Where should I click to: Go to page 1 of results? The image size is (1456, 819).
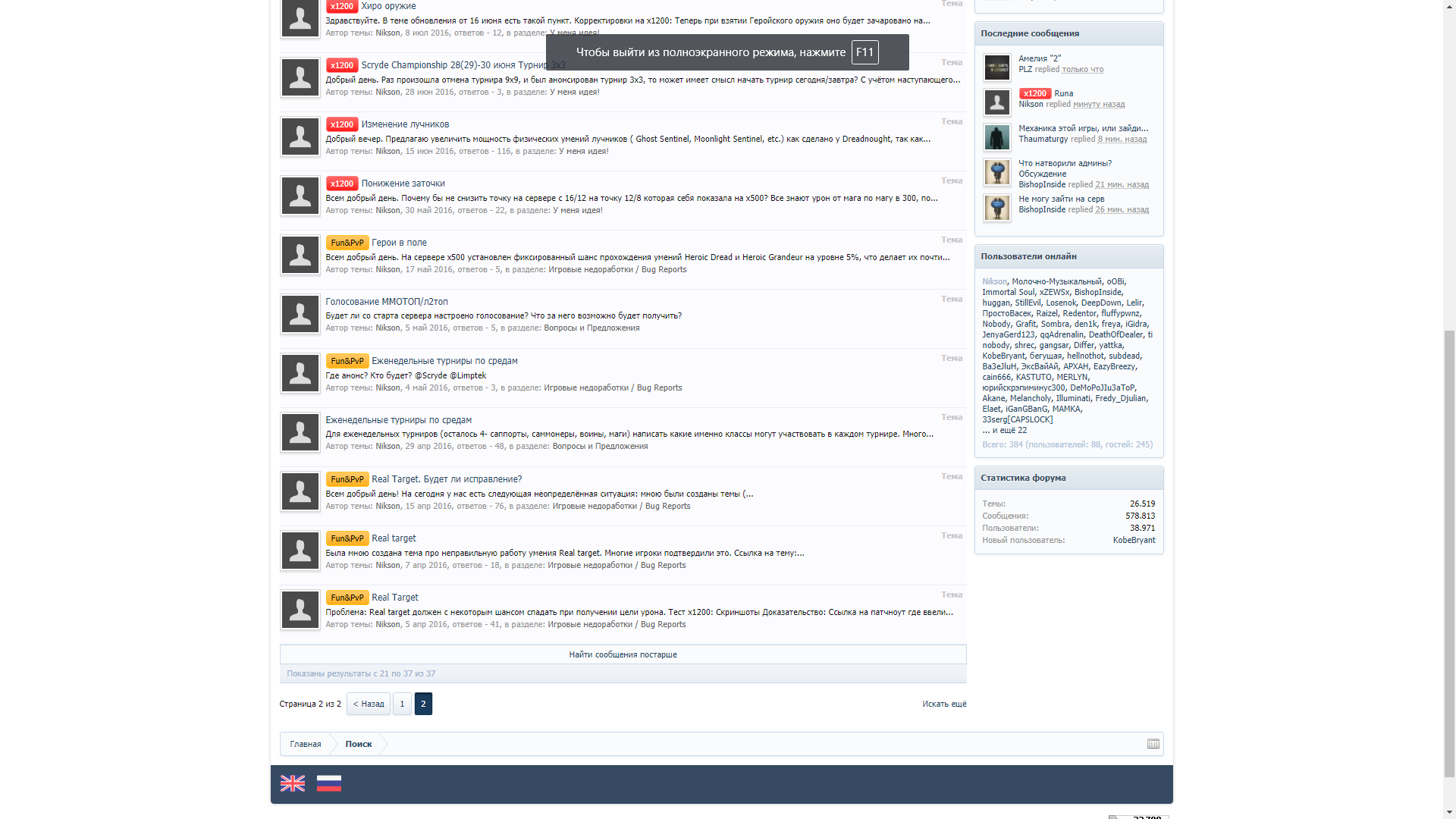(402, 704)
